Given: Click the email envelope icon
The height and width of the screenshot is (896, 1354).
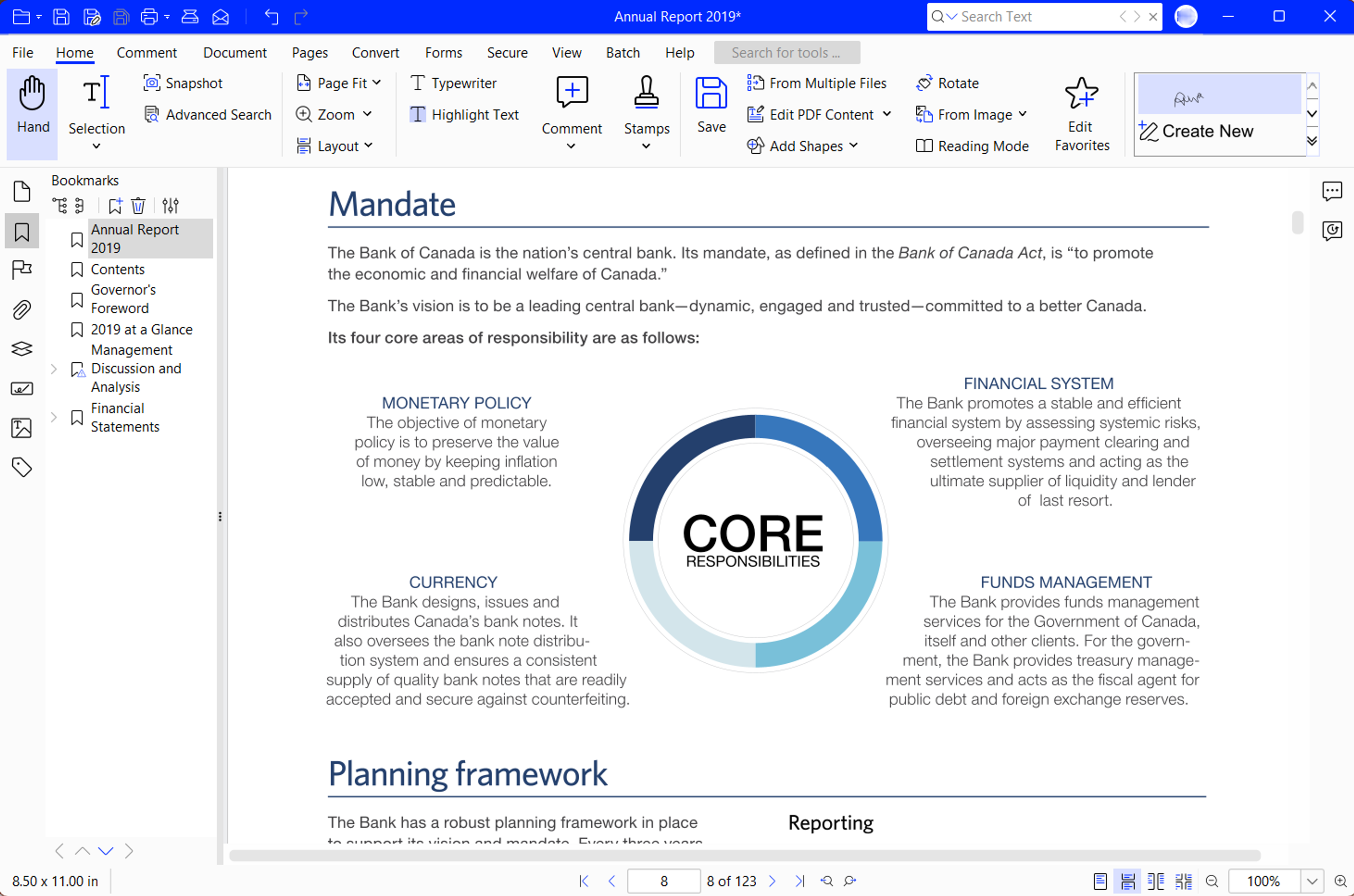Looking at the screenshot, I should coord(221,17).
